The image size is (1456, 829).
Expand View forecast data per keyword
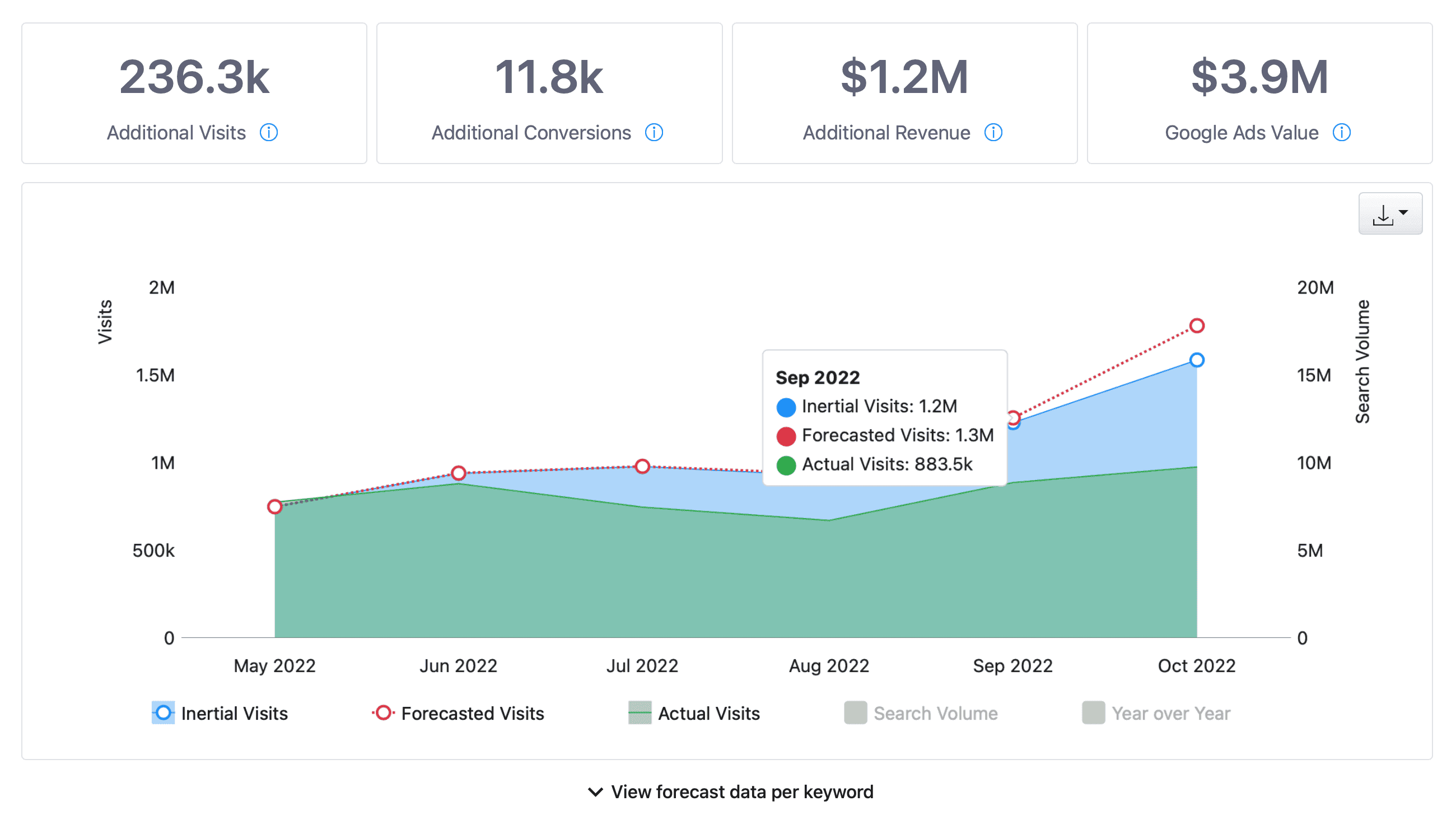coord(730,792)
